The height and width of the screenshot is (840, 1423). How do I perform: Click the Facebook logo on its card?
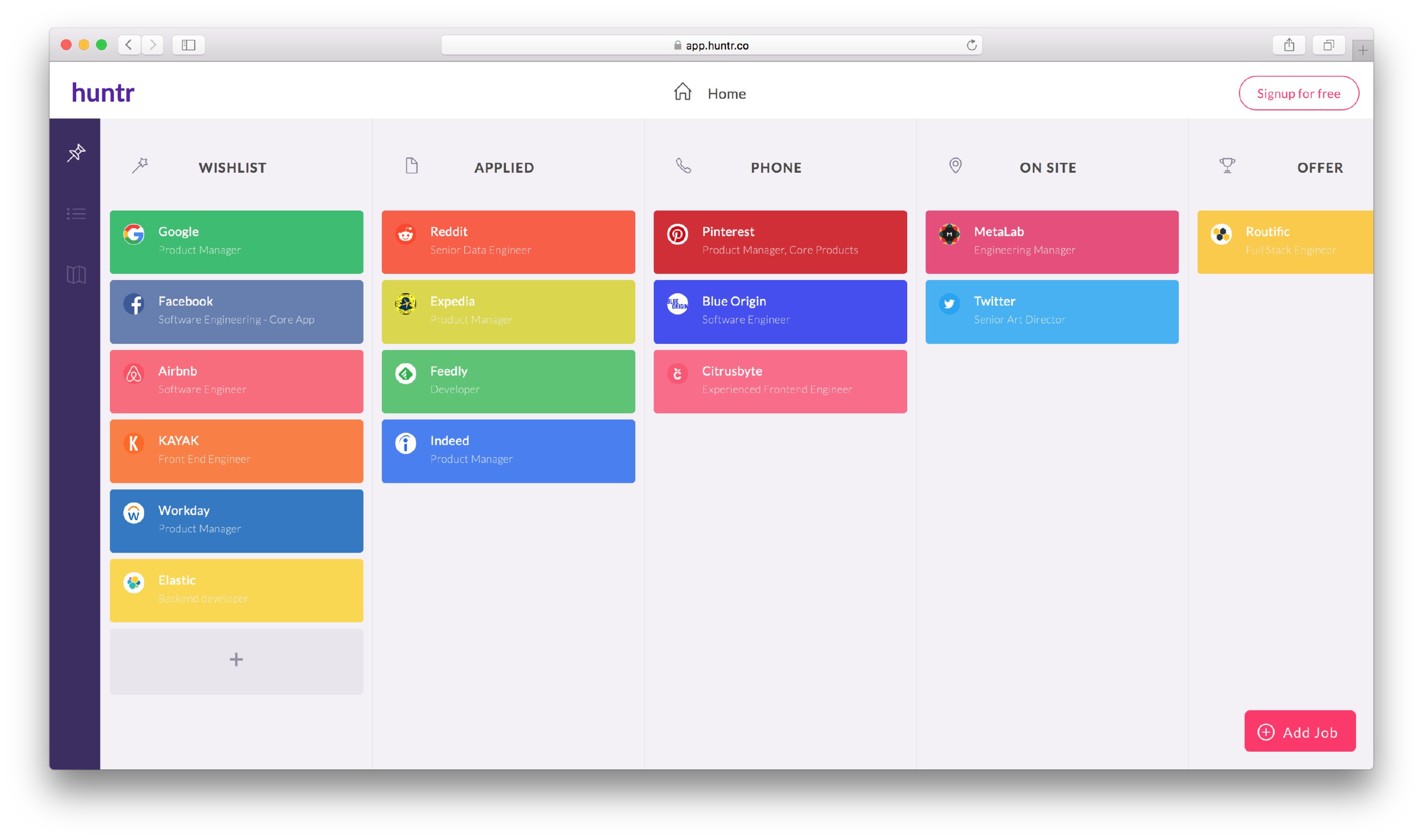tap(133, 304)
